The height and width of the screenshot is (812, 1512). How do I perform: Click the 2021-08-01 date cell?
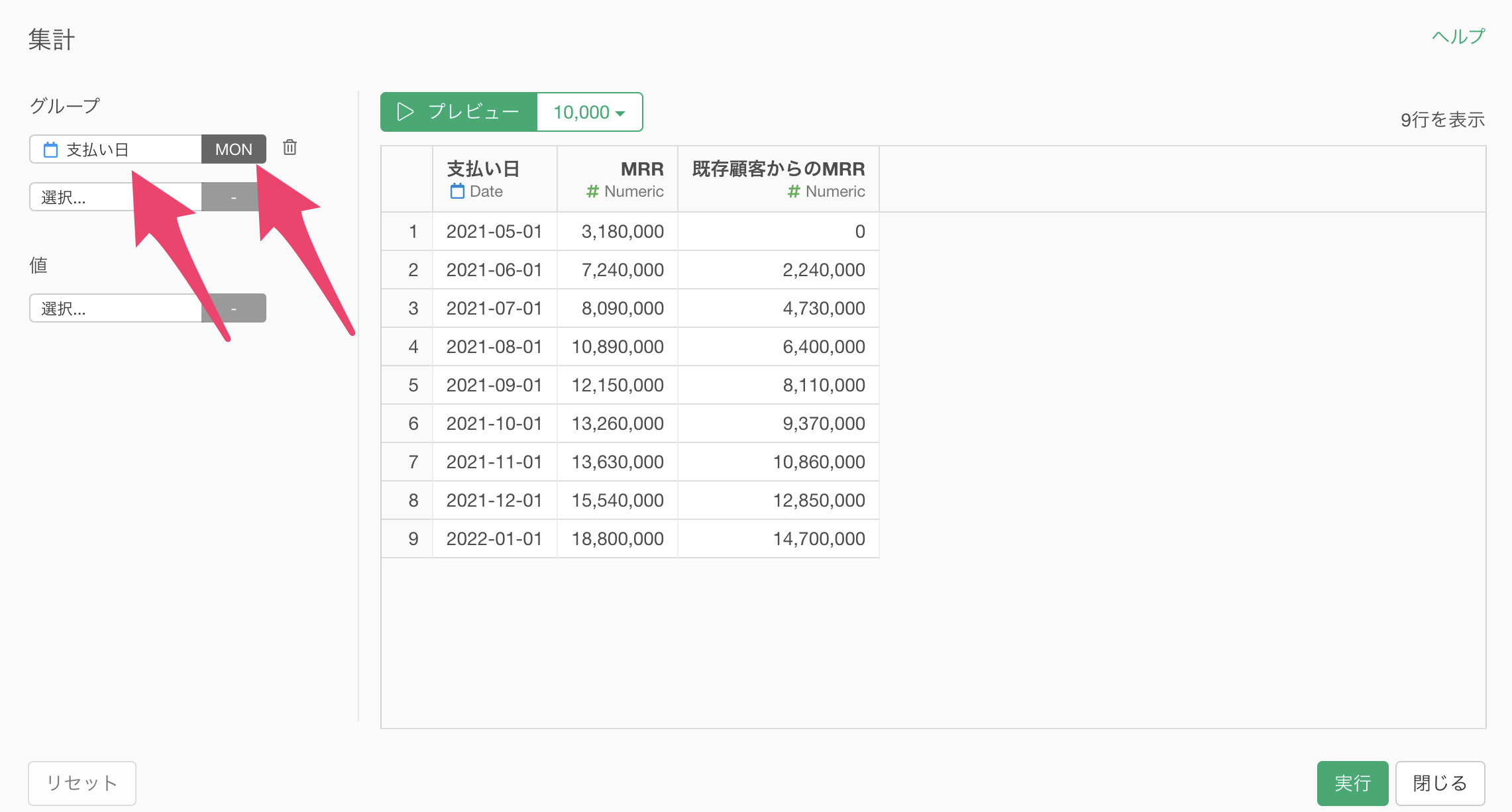pyautogui.click(x=494, y=346)
